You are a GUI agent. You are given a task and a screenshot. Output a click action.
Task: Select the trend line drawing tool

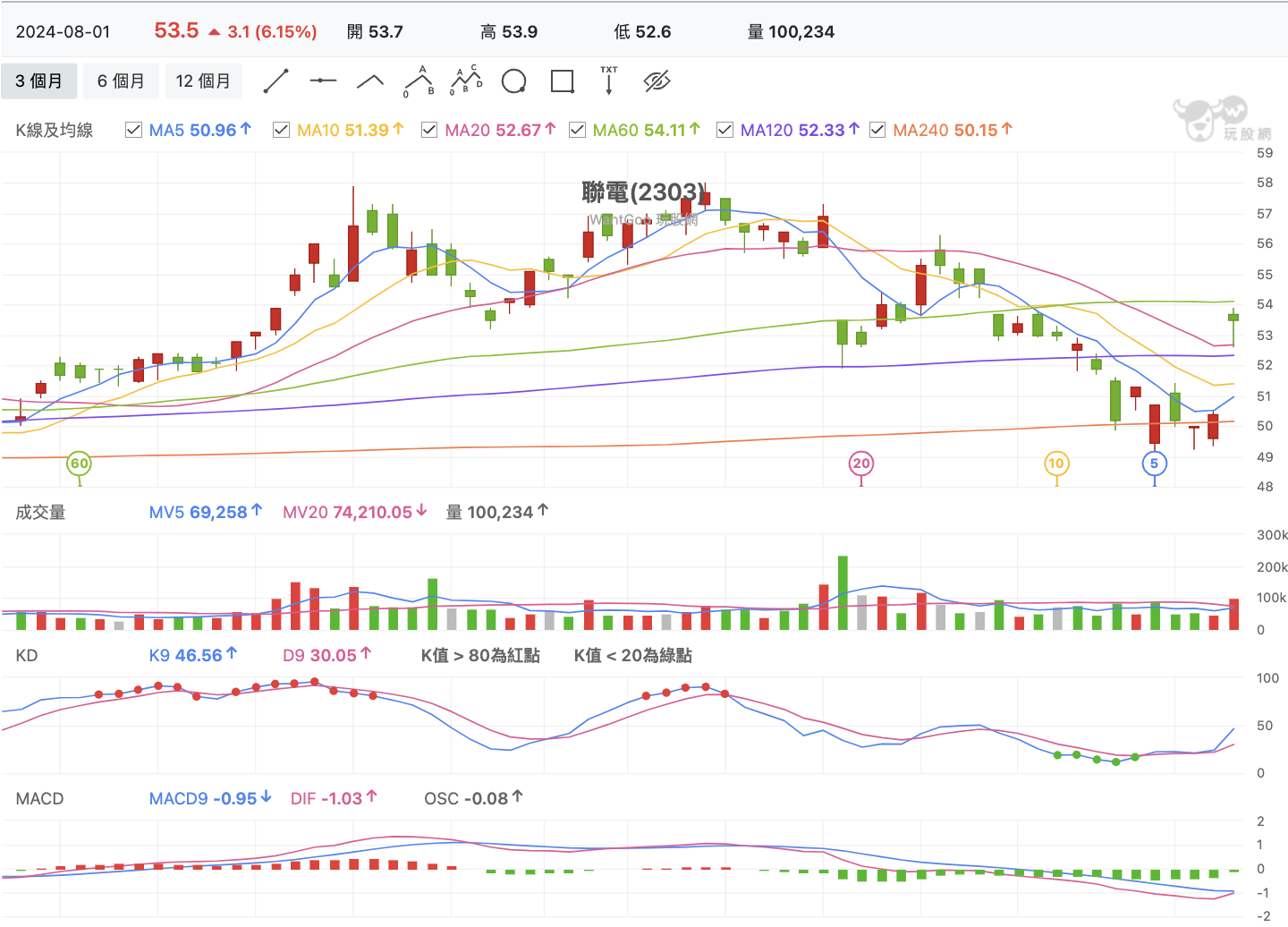275,81
